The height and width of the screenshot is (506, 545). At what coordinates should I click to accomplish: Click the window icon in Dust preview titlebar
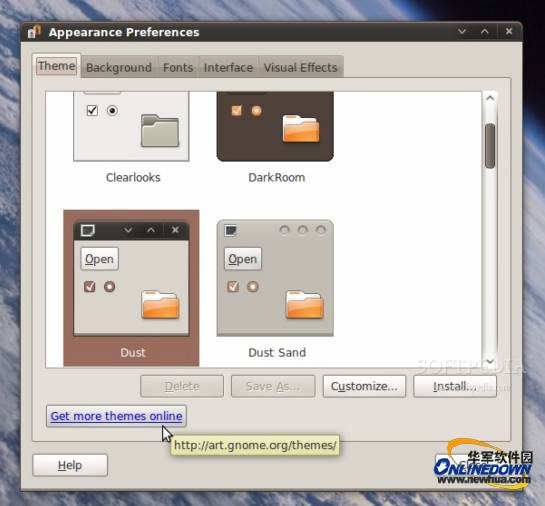(x=87, y=230)
